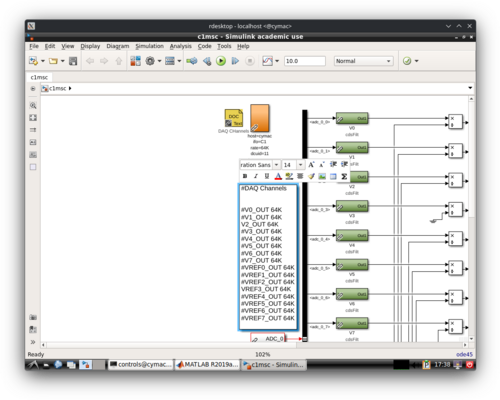Expand the Open folder dropdown arrow

[x=62, y=61]
